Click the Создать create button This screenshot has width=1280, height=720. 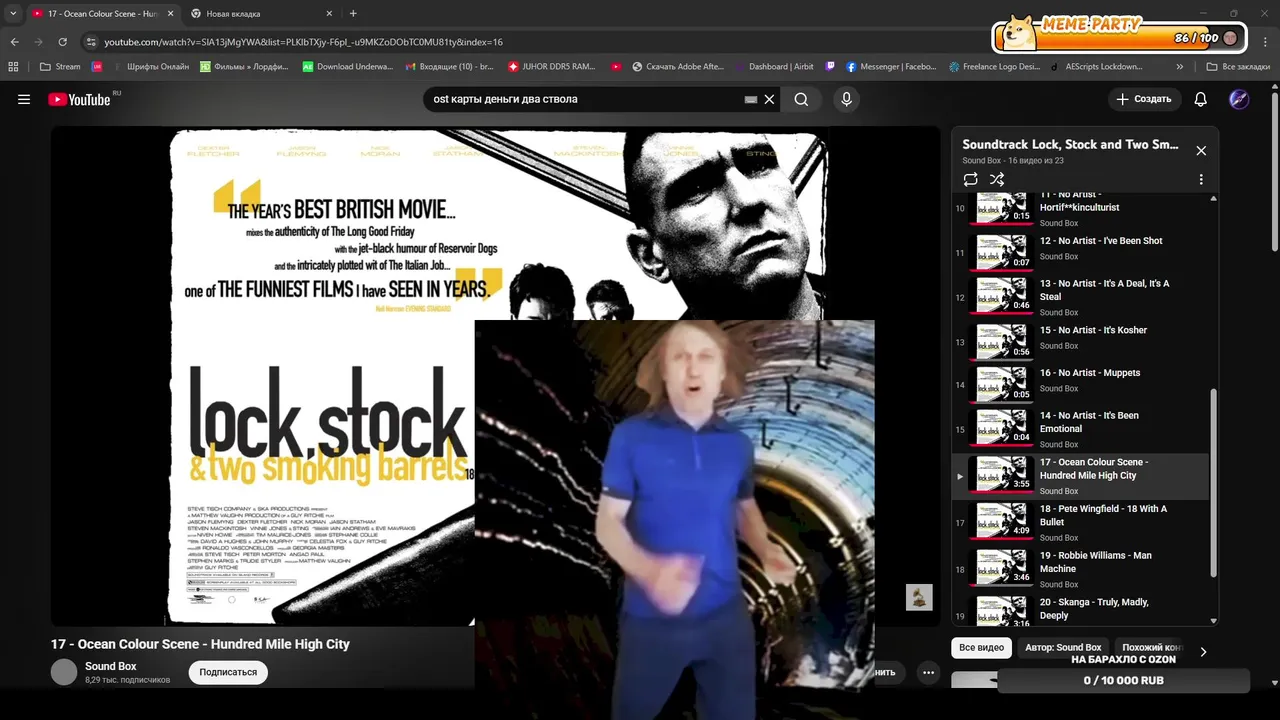[x=1144, y=99]
